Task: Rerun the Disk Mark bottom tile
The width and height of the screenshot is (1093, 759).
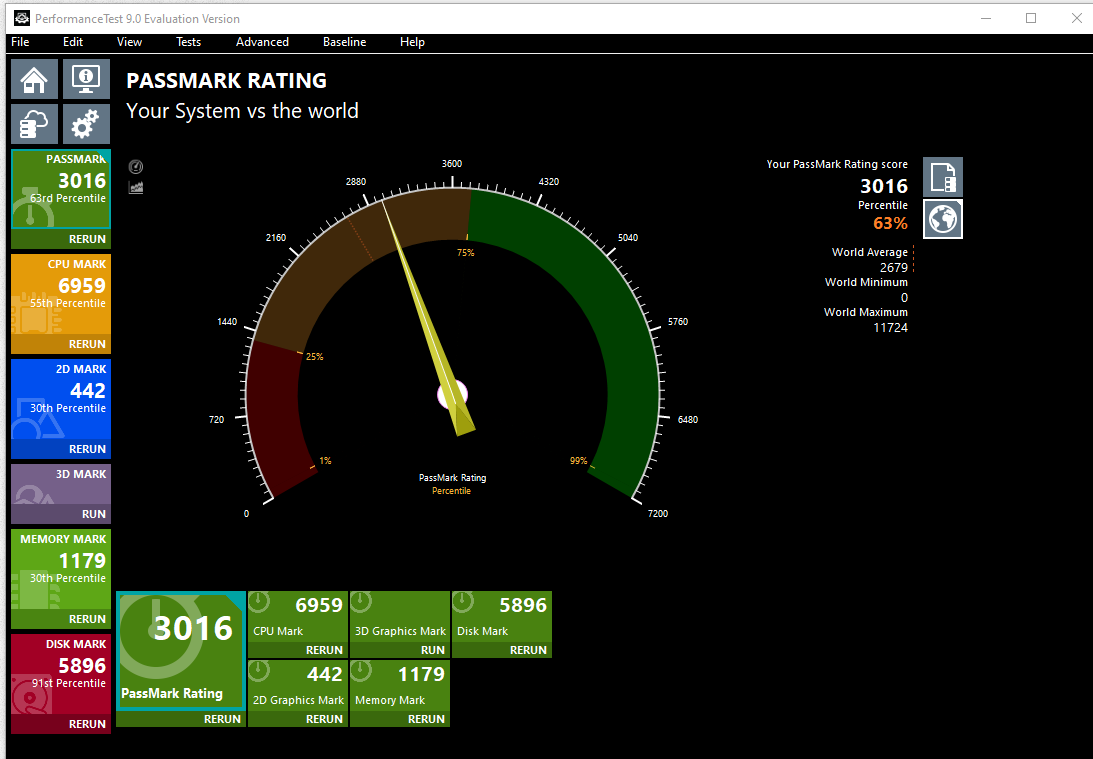Action: click(x=502, y=650)
